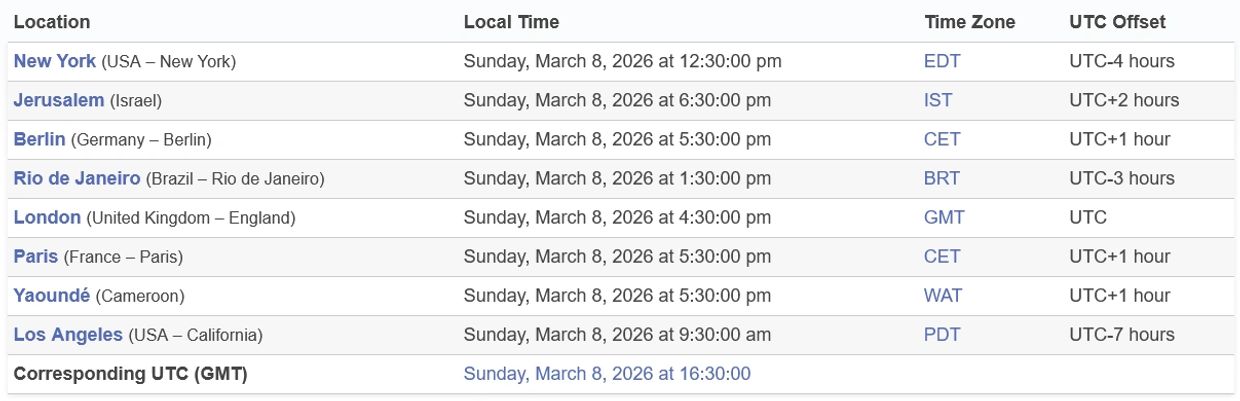This screenshot has height=401, width=1240.
Task: Select the Los Angeles link
Action: [68, 334]
